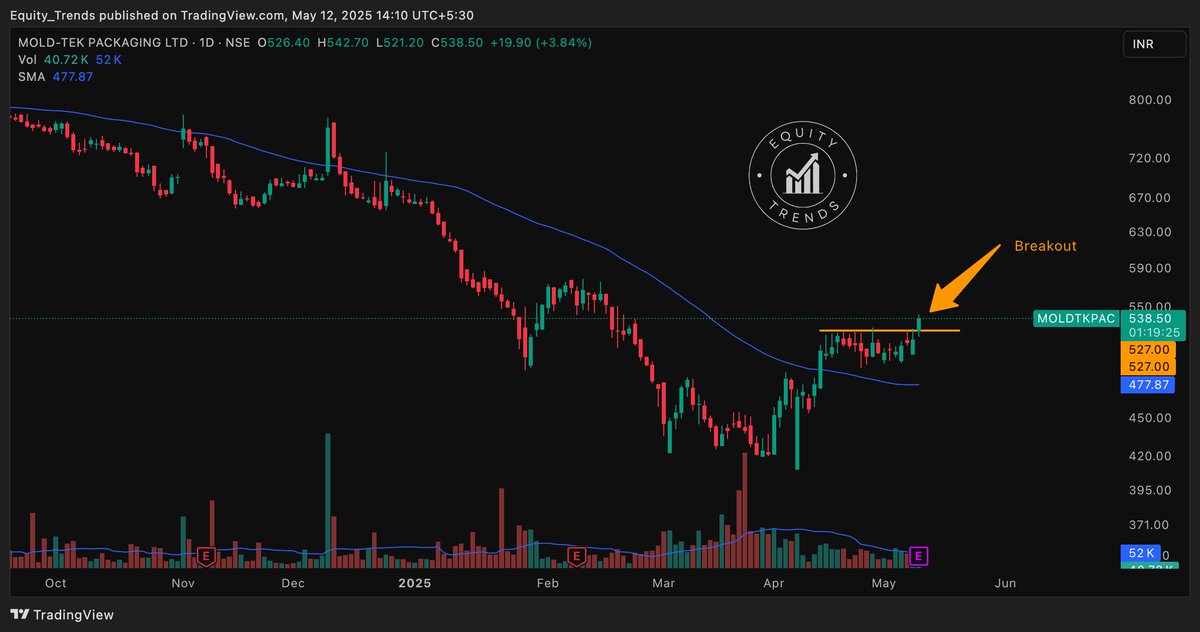Click the blue 477.87 SMA label on the price axis

[1150, 385]
